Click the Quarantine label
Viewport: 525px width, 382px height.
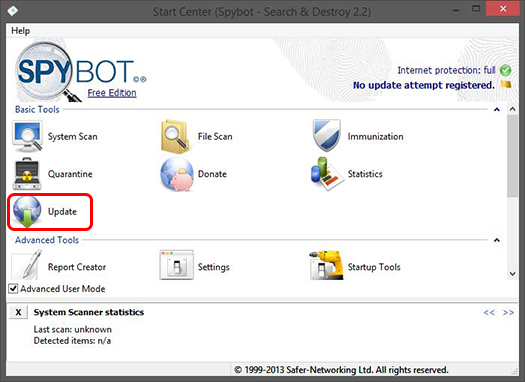[70, 174]
